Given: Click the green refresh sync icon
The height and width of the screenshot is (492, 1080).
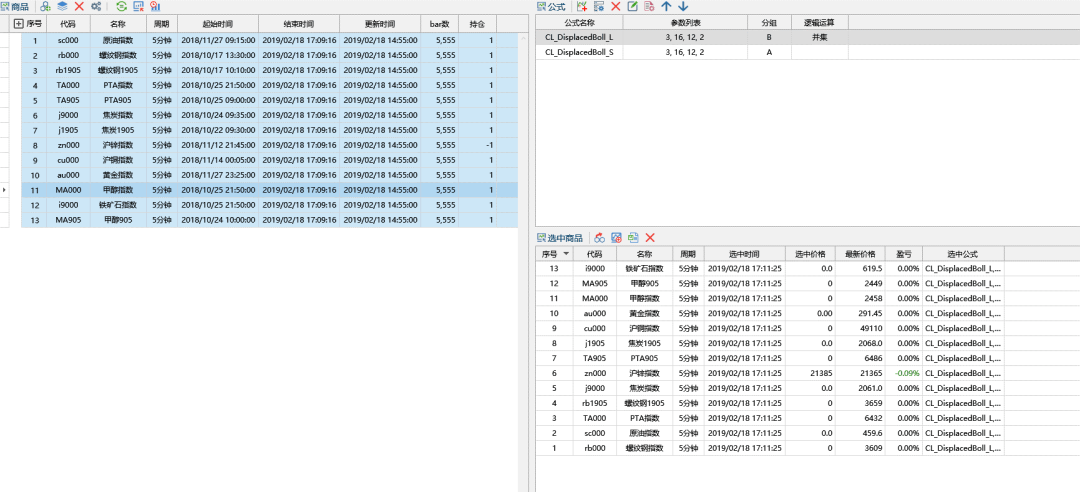Looking at the screenshot, I should [x=122, y=6].
